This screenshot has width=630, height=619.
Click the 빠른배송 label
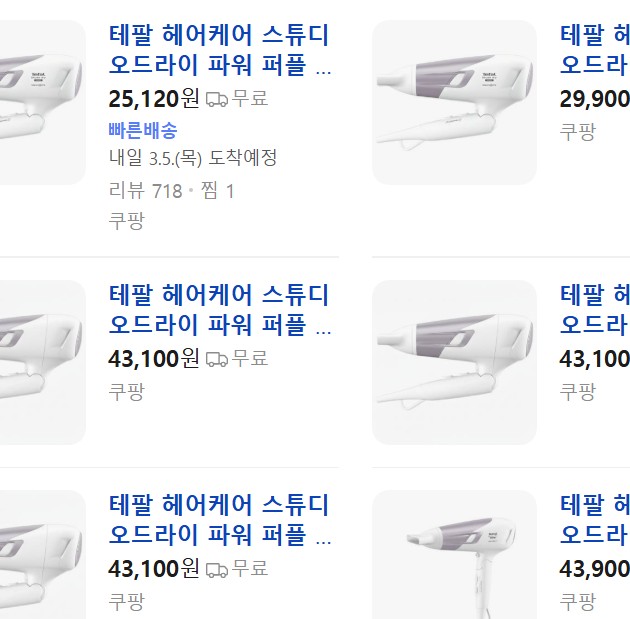[143, 130]
